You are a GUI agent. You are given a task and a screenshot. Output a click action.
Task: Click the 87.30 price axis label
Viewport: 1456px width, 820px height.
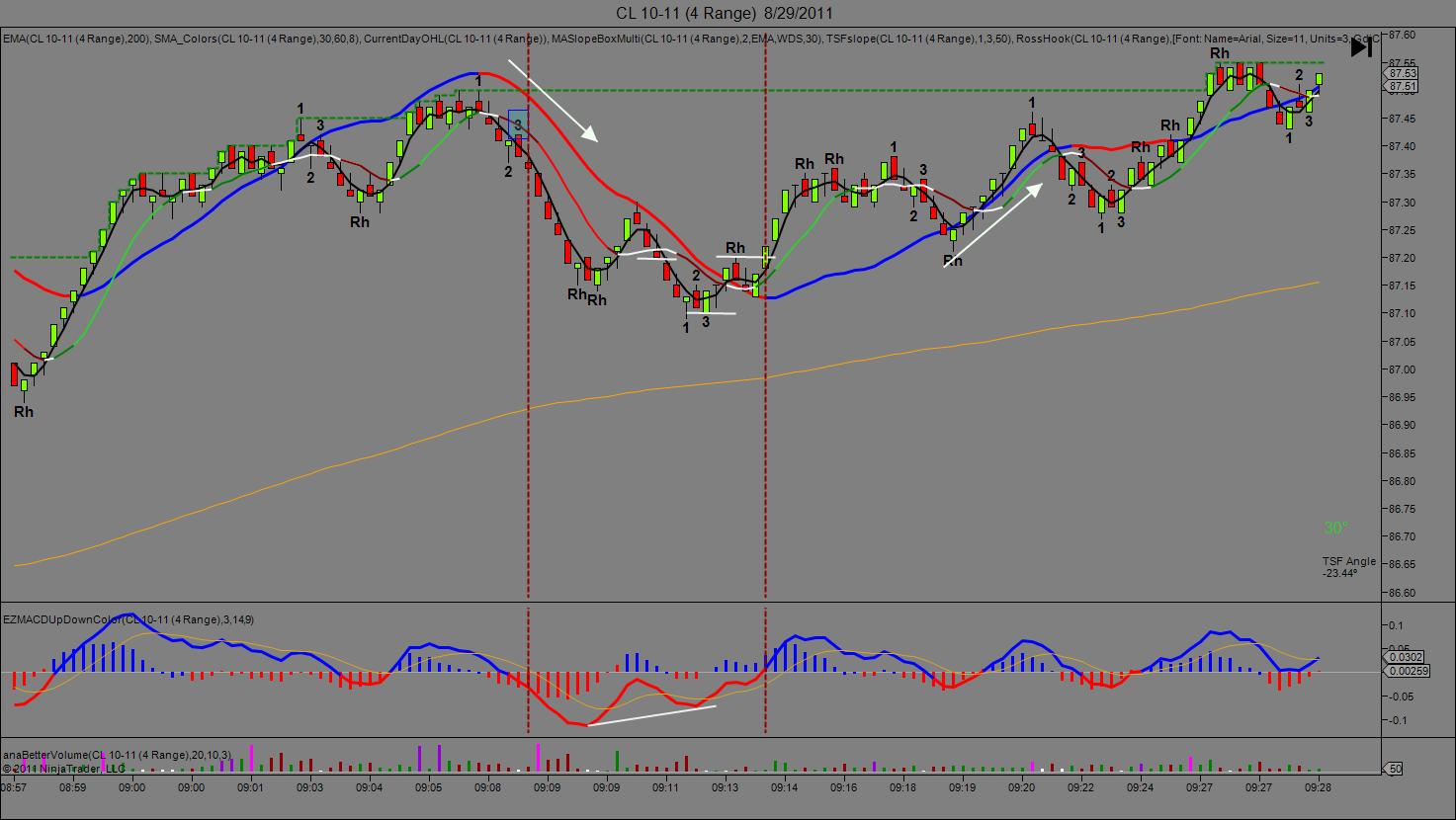click(1403, 203)
